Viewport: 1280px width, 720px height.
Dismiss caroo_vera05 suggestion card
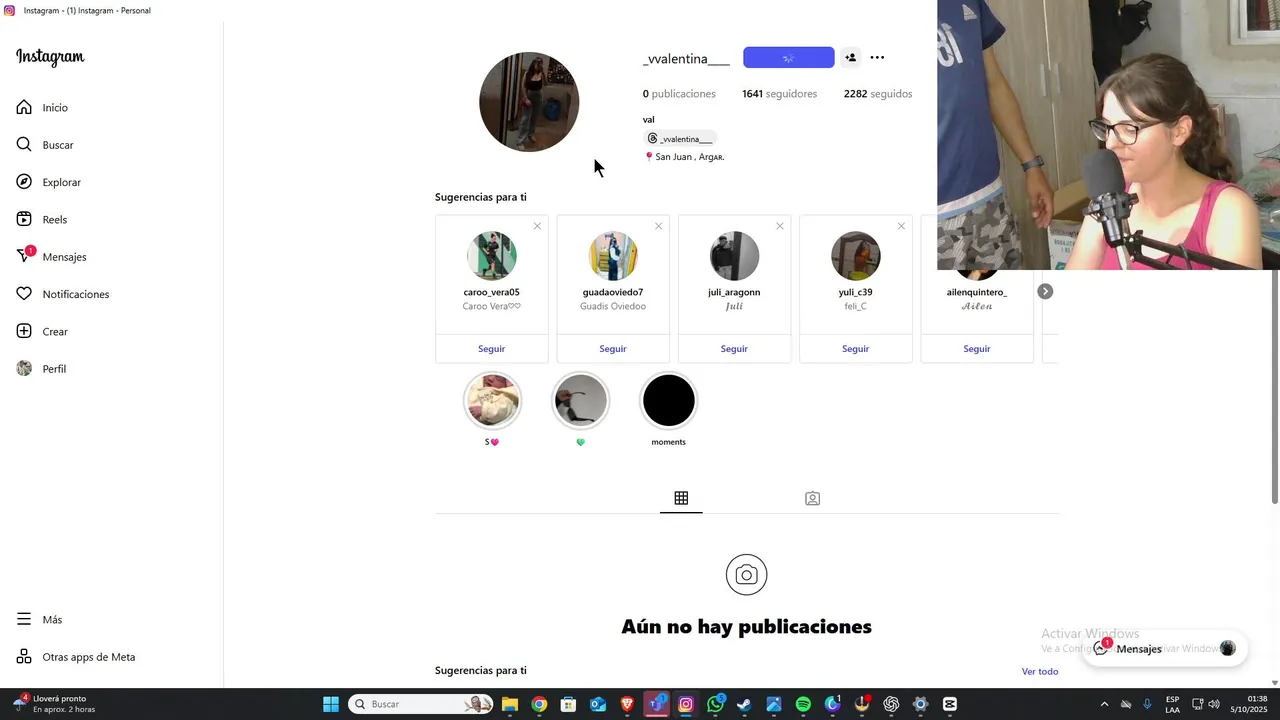[537, 226]
